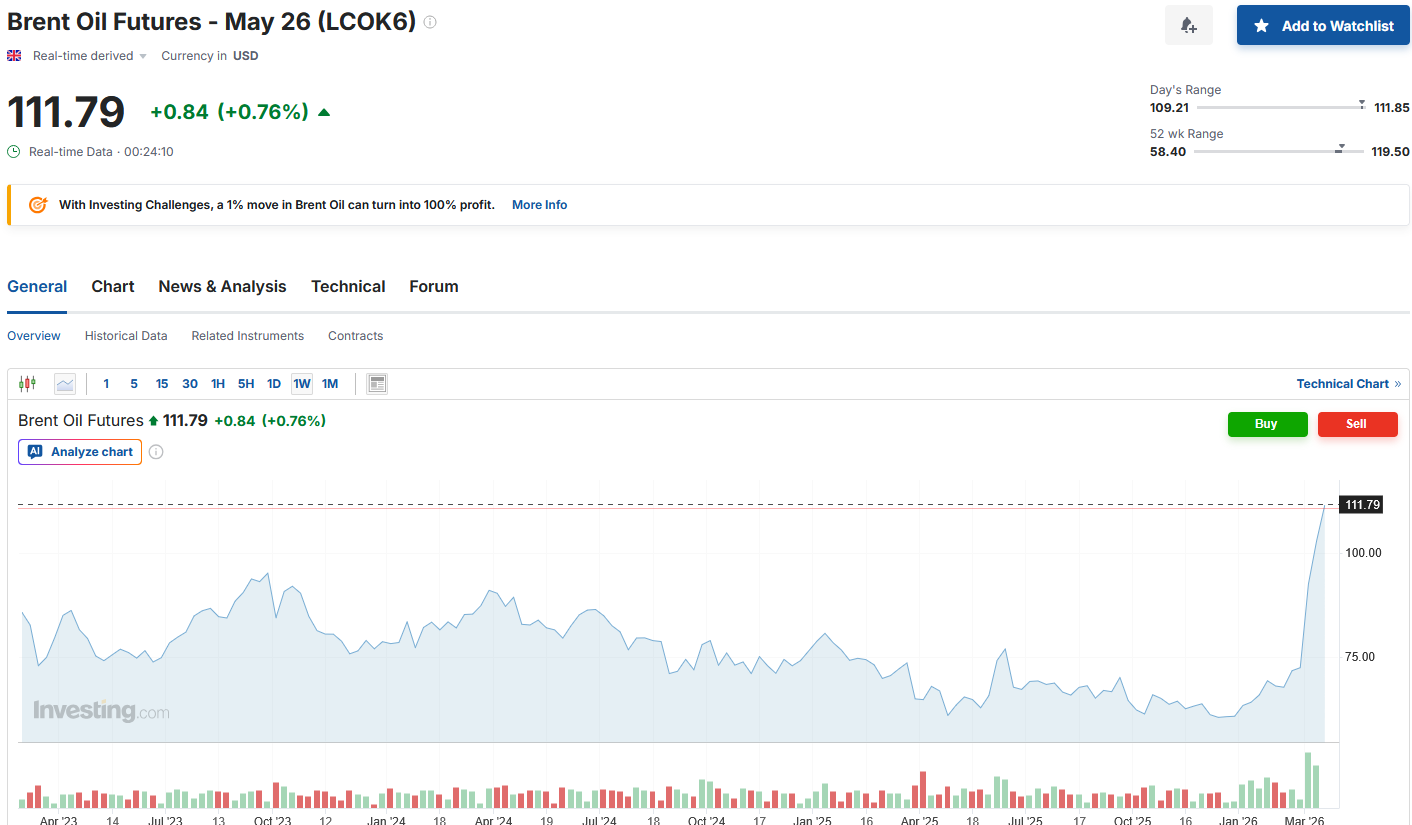
Task: Open the News & Analysis tab
Action: (222, 287)
